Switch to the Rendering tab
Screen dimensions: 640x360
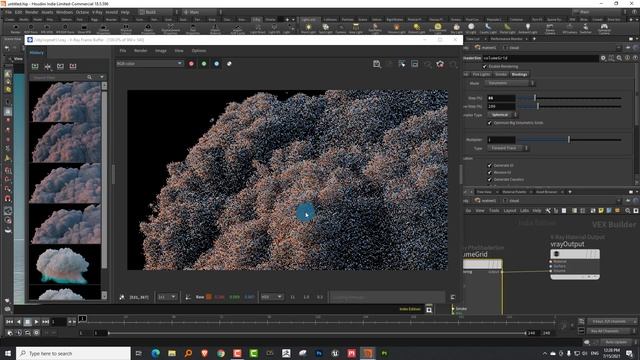point(519,74)
